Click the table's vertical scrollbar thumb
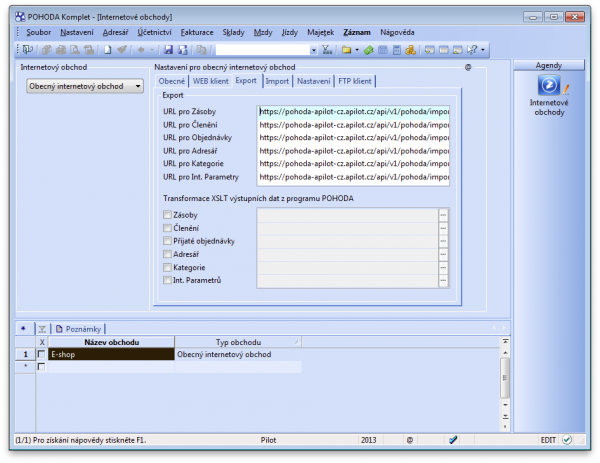 [x=505, y=378]
